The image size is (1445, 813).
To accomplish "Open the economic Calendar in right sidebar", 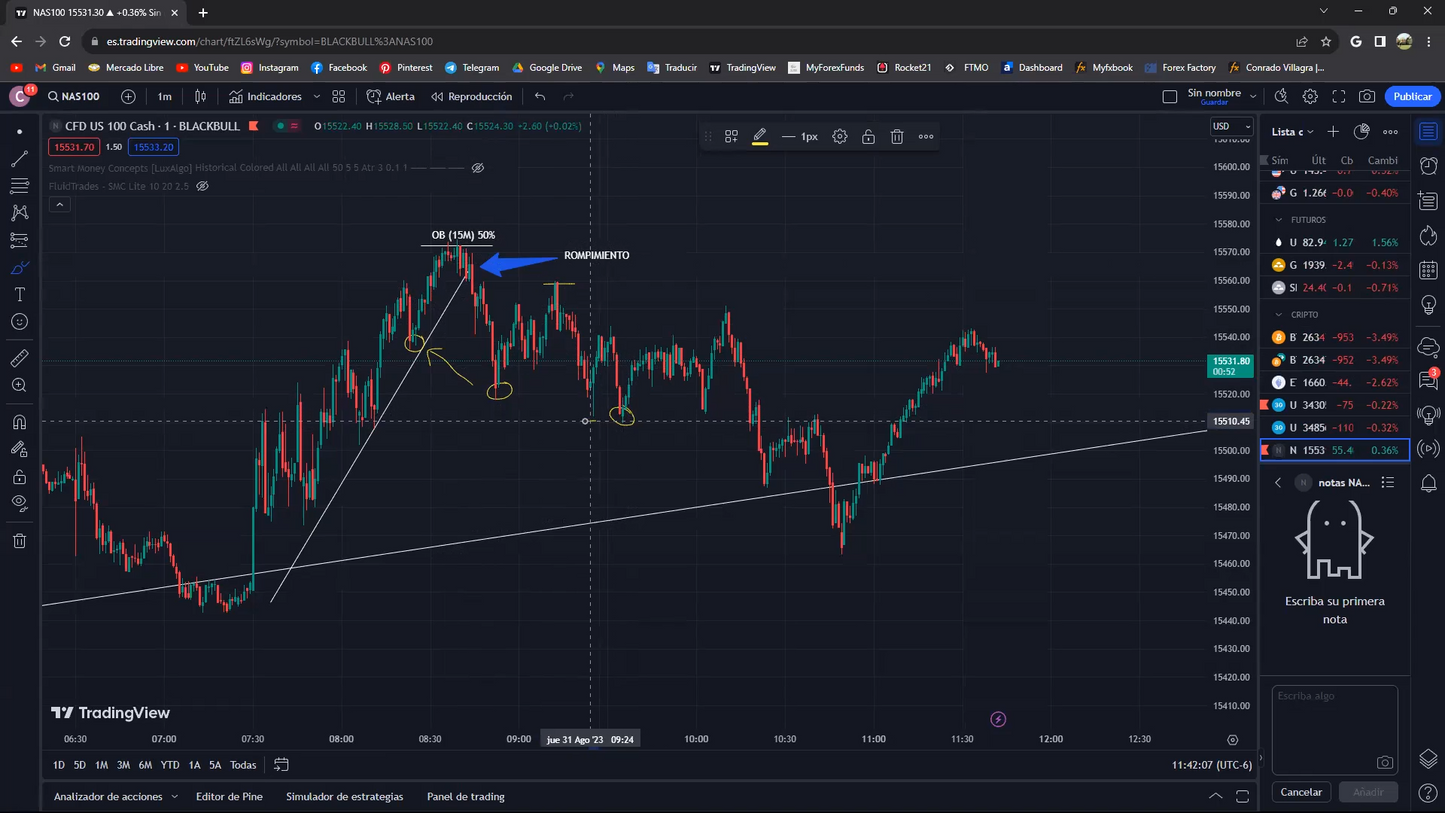I will tap(1428, 271).
